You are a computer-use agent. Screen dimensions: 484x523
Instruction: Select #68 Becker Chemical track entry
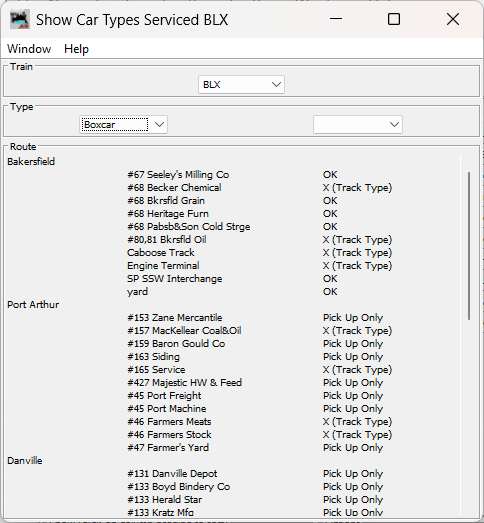point(174,187)
